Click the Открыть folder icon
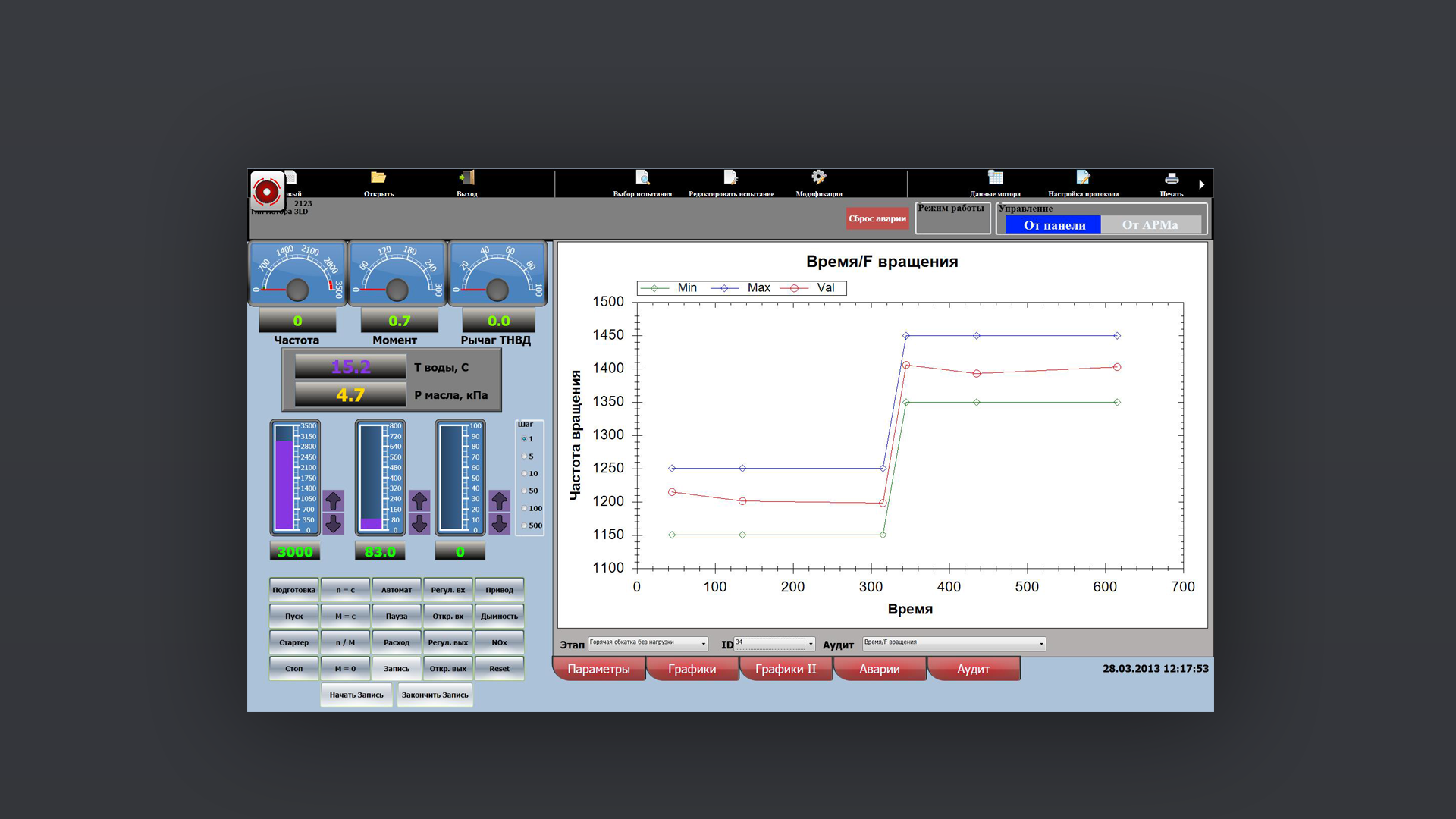This screenshot has height=819, width=1456. [378, 178]
